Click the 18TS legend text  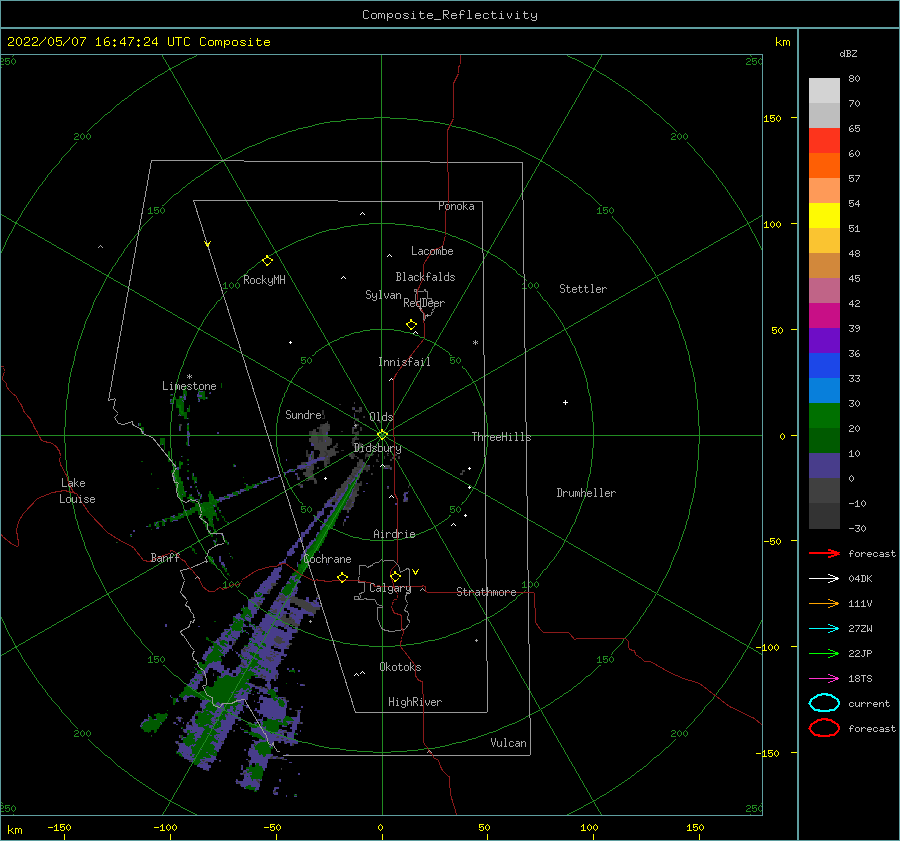[860, 679]
